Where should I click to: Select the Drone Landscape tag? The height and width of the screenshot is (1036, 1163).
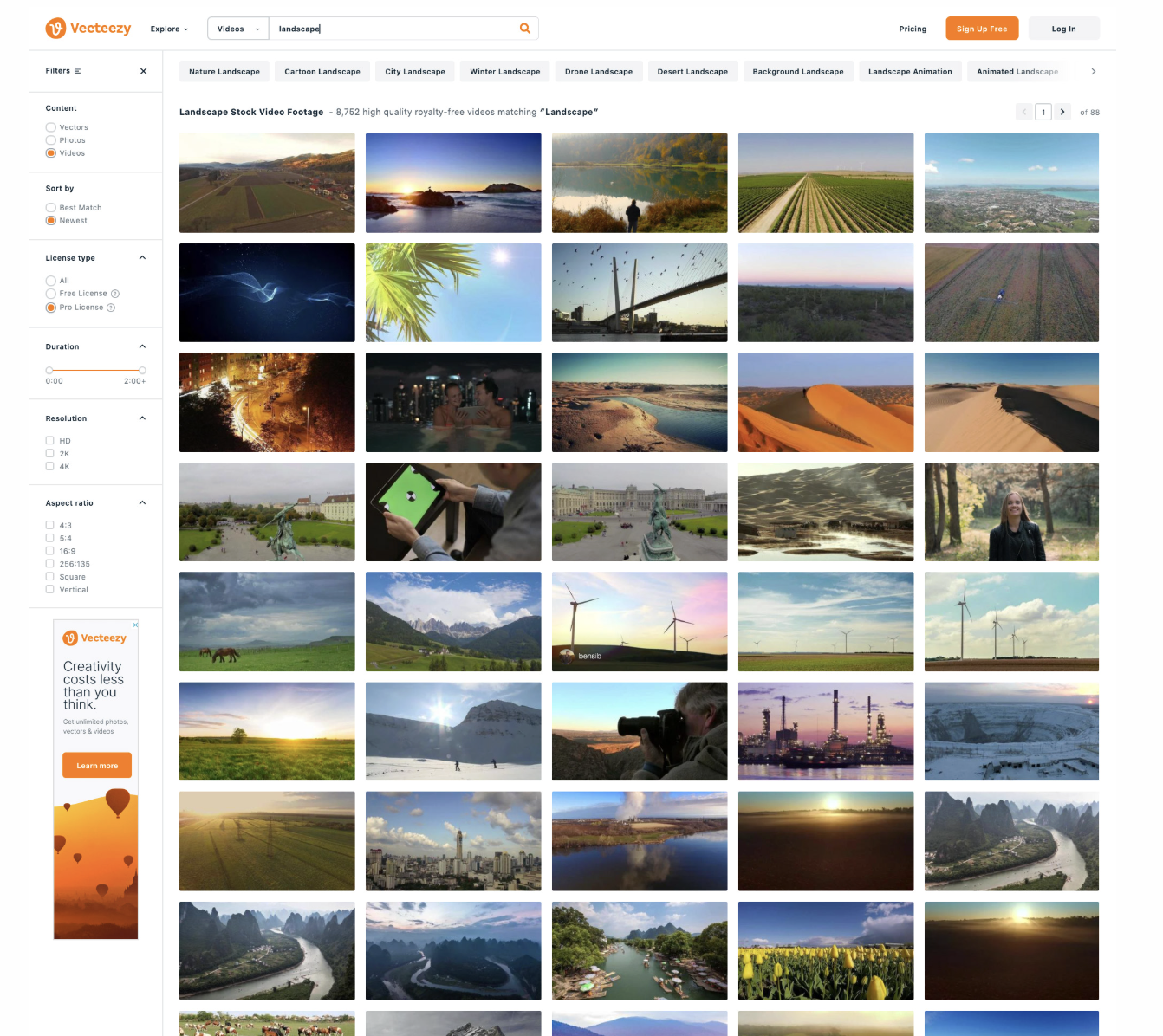pyautogui.click(x=598, y=72)
